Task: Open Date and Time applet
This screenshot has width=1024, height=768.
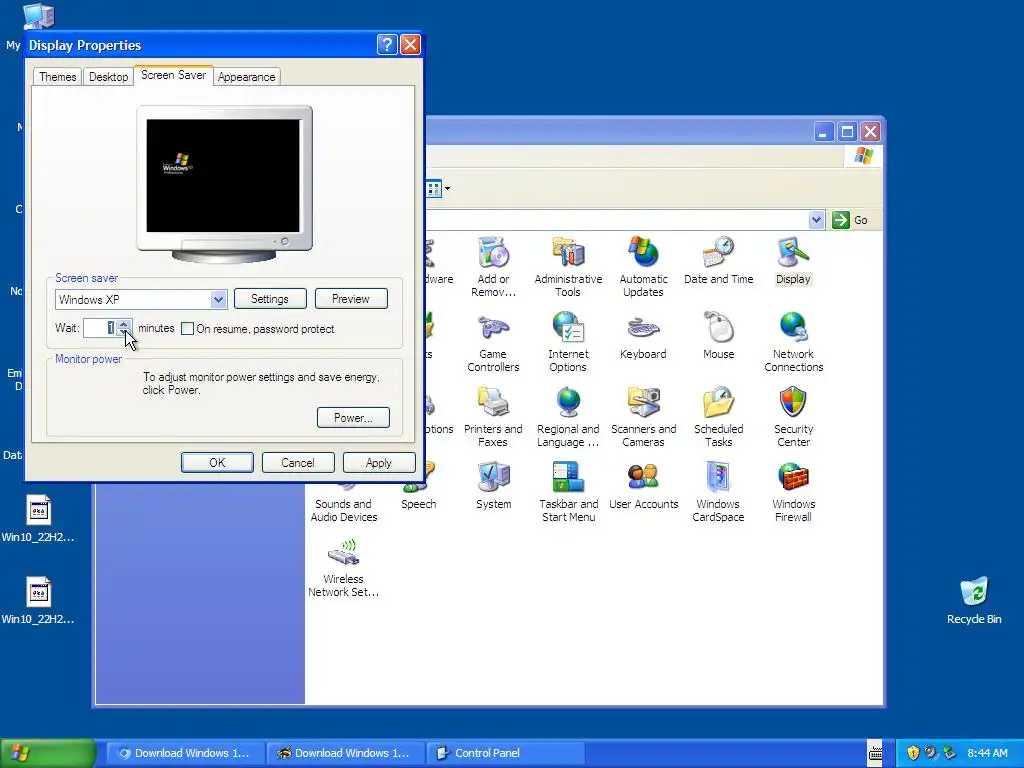Action: click(x=718, y=261)
